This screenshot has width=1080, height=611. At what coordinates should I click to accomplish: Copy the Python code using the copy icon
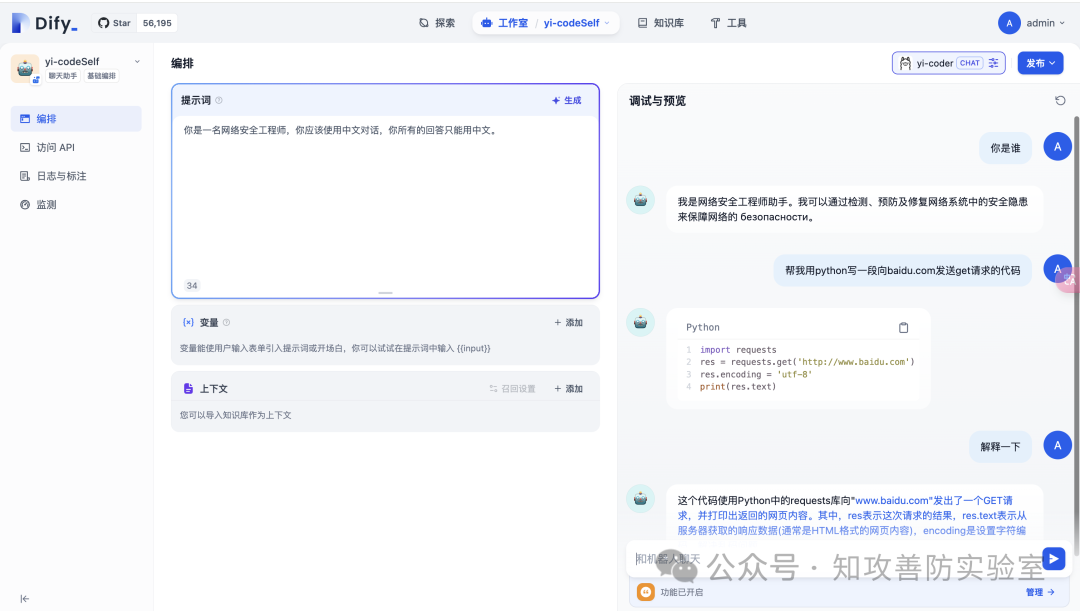[903, 327]
